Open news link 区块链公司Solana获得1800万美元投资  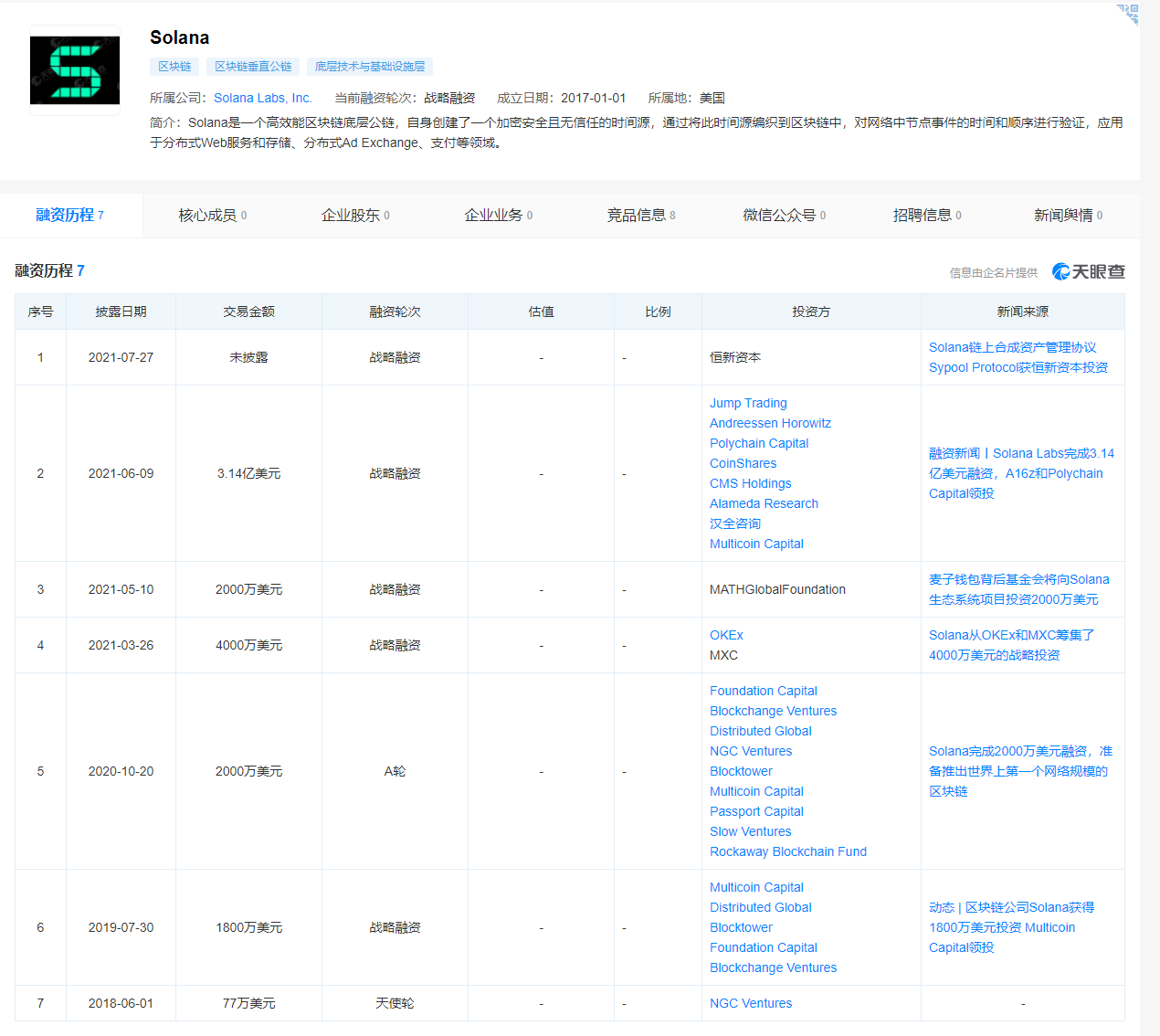(1011, 927)
